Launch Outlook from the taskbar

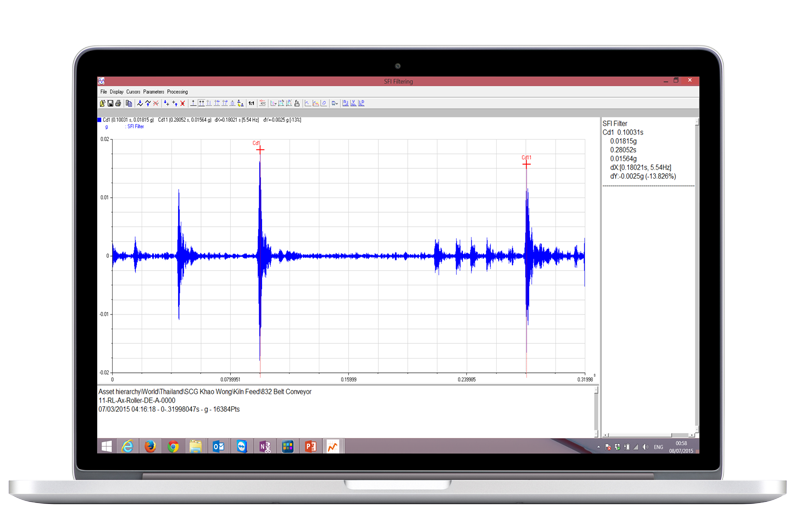[x=218, y=447]
